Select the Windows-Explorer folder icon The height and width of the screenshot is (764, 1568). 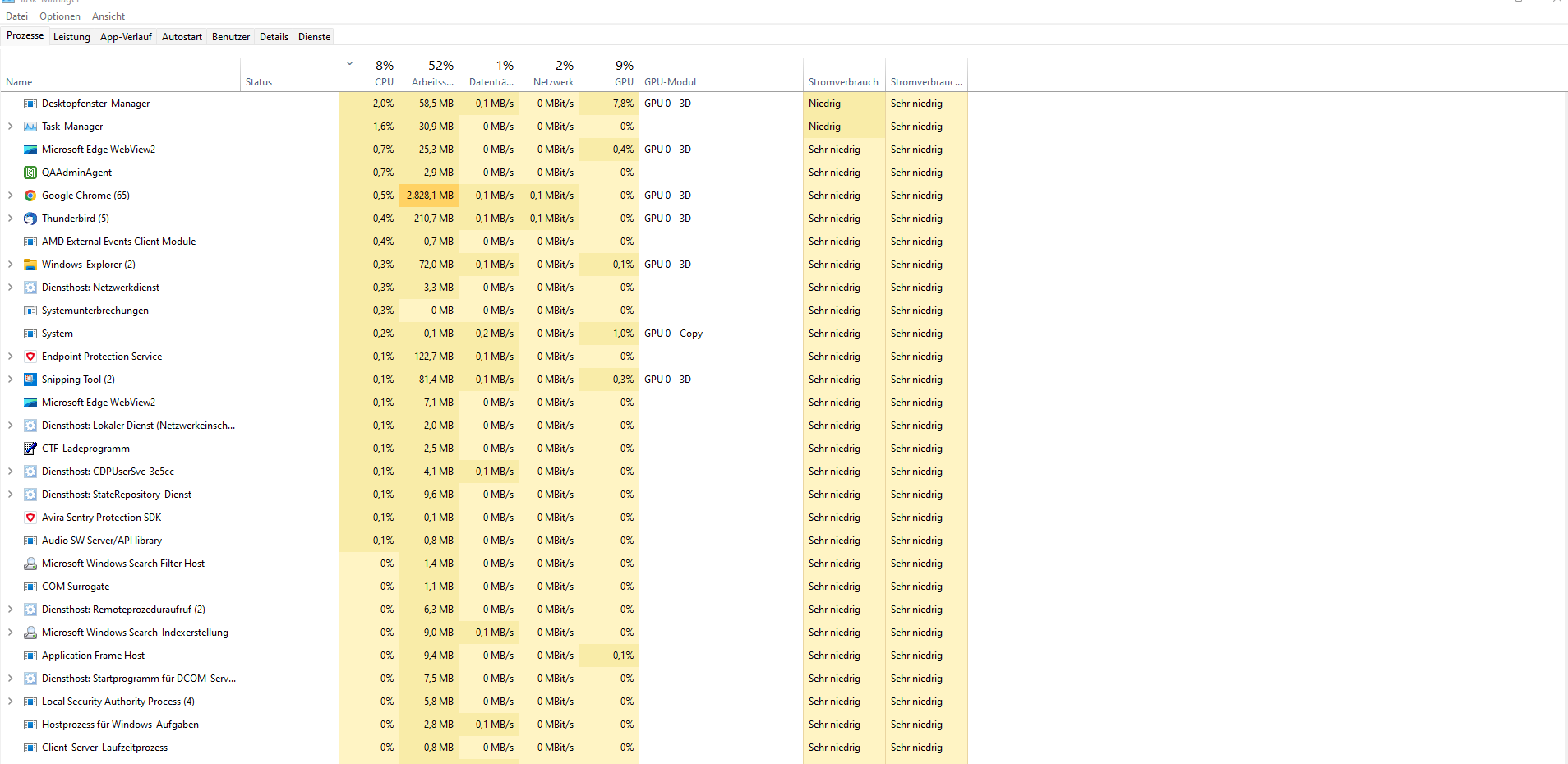tap(30, 265)
